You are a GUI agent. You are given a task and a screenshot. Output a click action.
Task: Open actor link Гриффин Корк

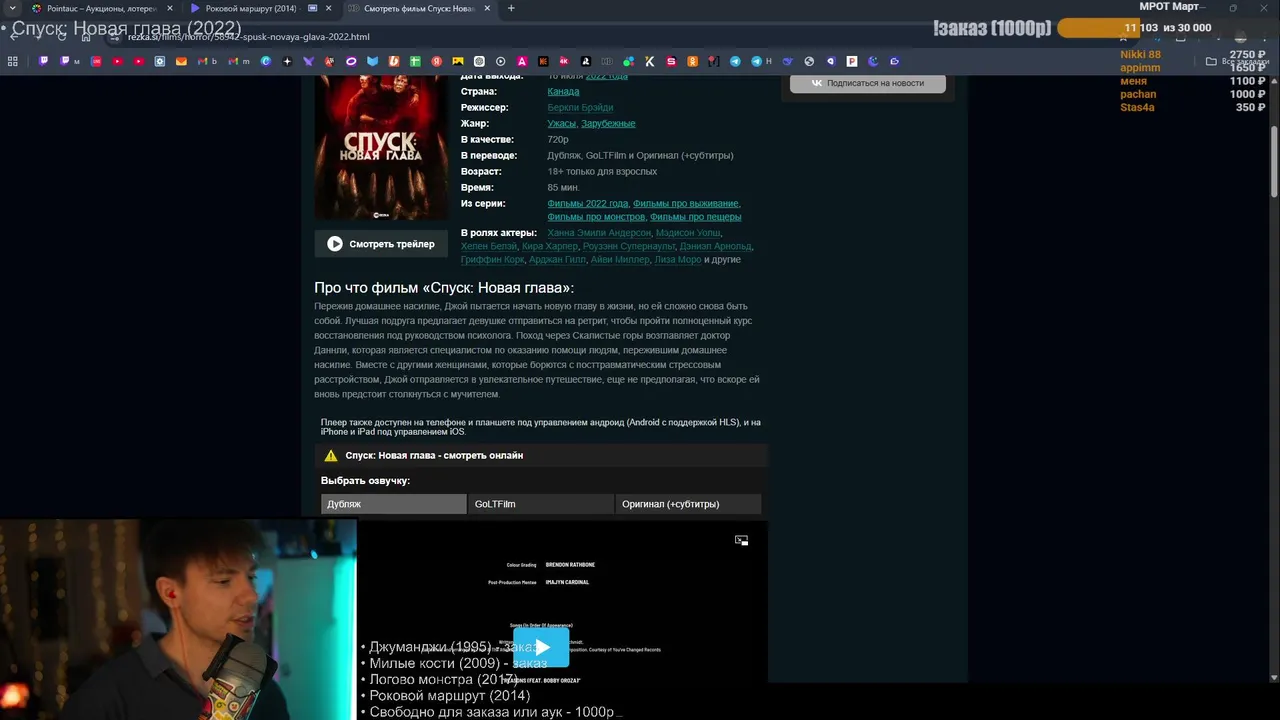point(492,259)
